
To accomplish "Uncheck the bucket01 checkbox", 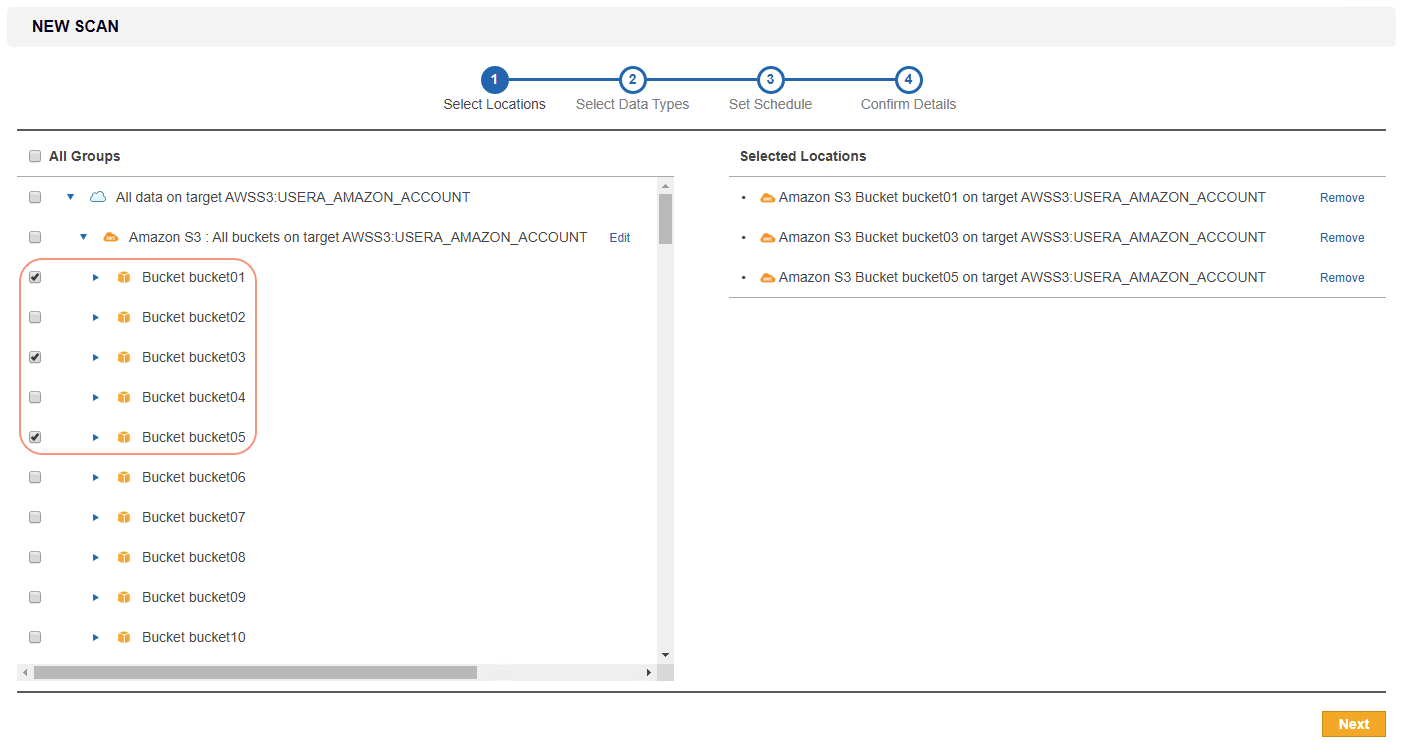I will pyautogui.click(x=35, y=277).
